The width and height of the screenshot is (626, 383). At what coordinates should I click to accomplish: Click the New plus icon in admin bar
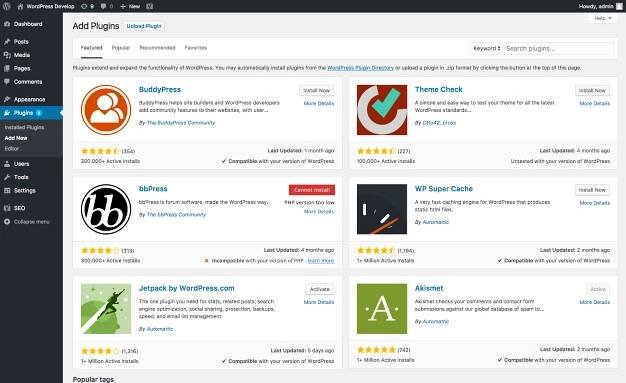click(x=123, y=6)
